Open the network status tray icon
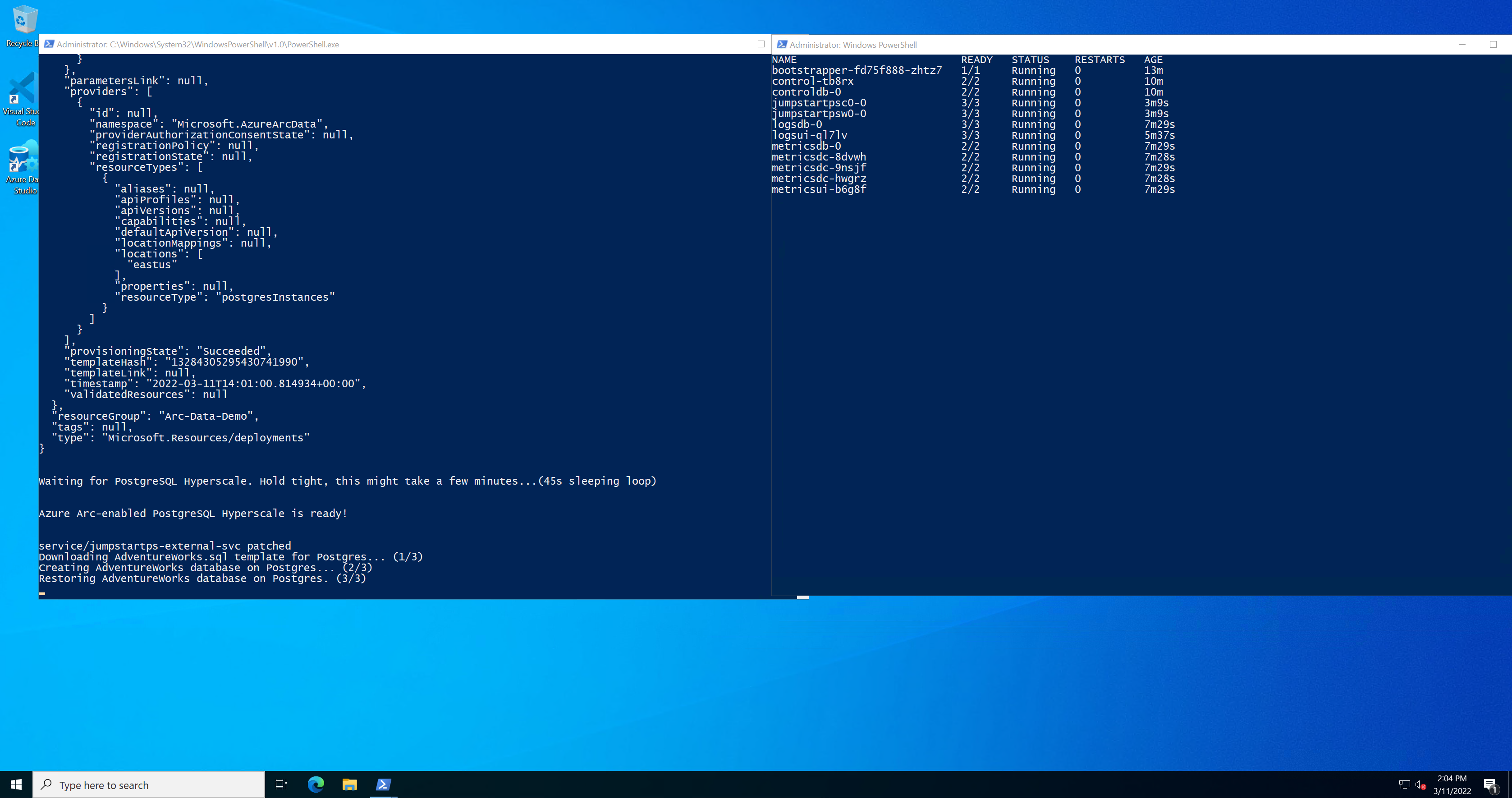Viewport: 1512px width, 798px height. (x=1404, y=784)
